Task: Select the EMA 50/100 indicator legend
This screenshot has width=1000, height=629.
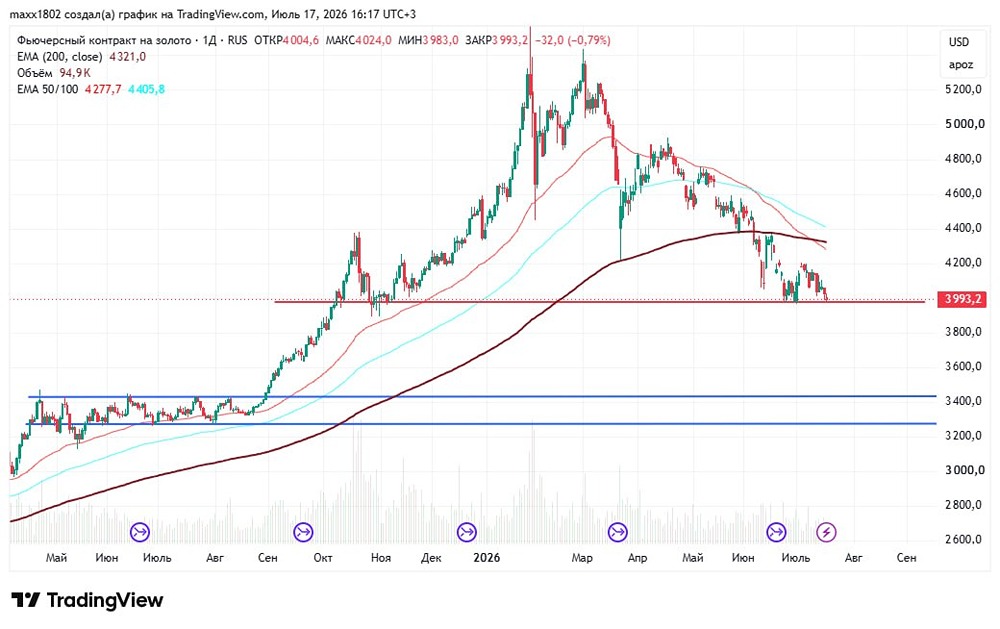Action: (47, 89)
